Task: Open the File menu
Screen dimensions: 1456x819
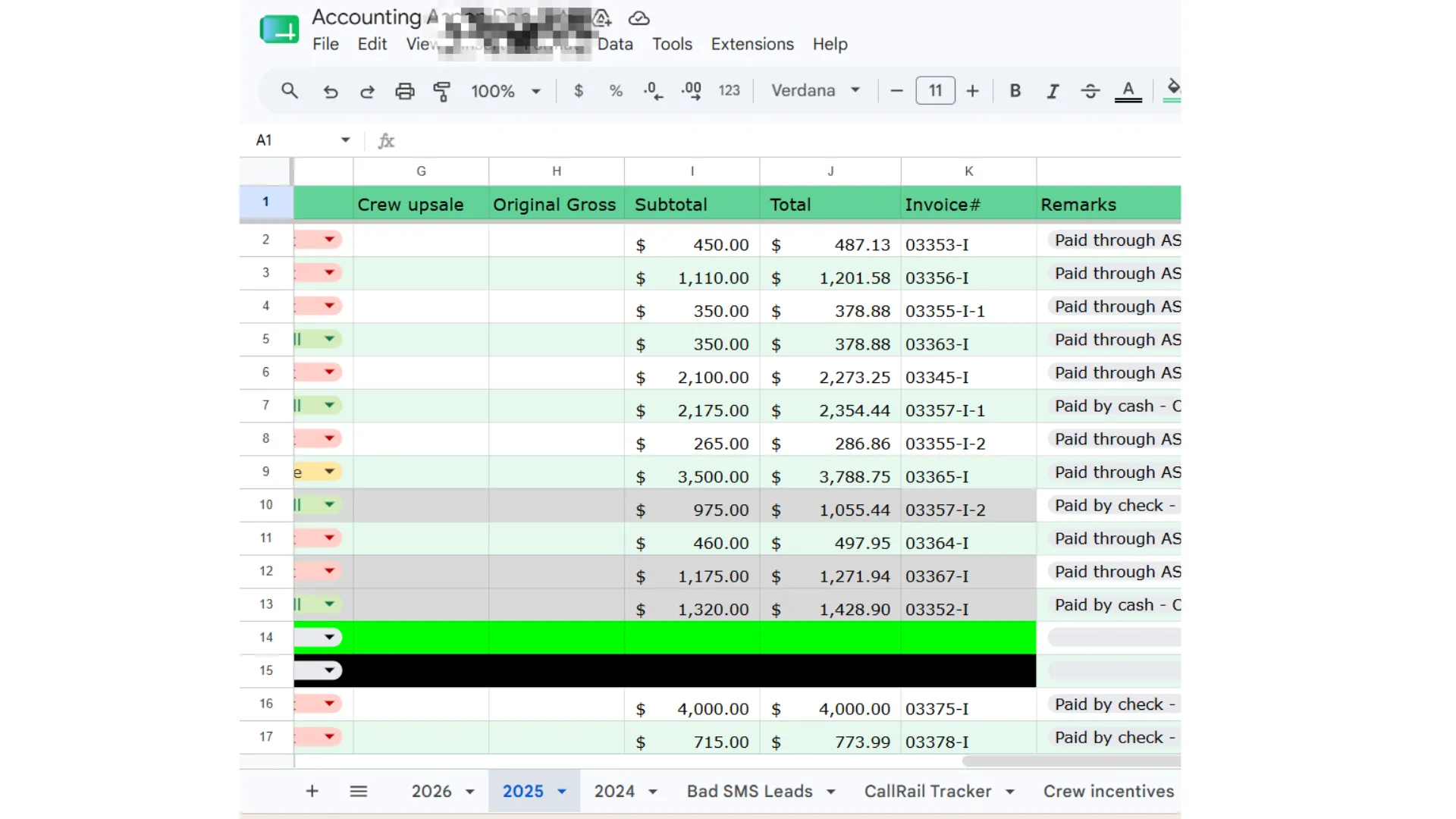Action: (325, 44)
